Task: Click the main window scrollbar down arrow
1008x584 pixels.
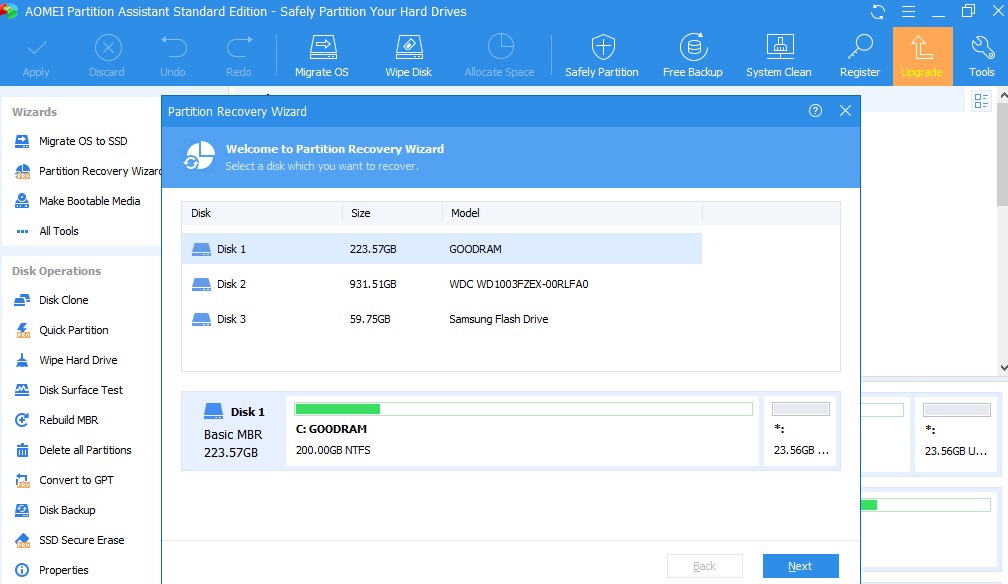Action: (1004, 368)
